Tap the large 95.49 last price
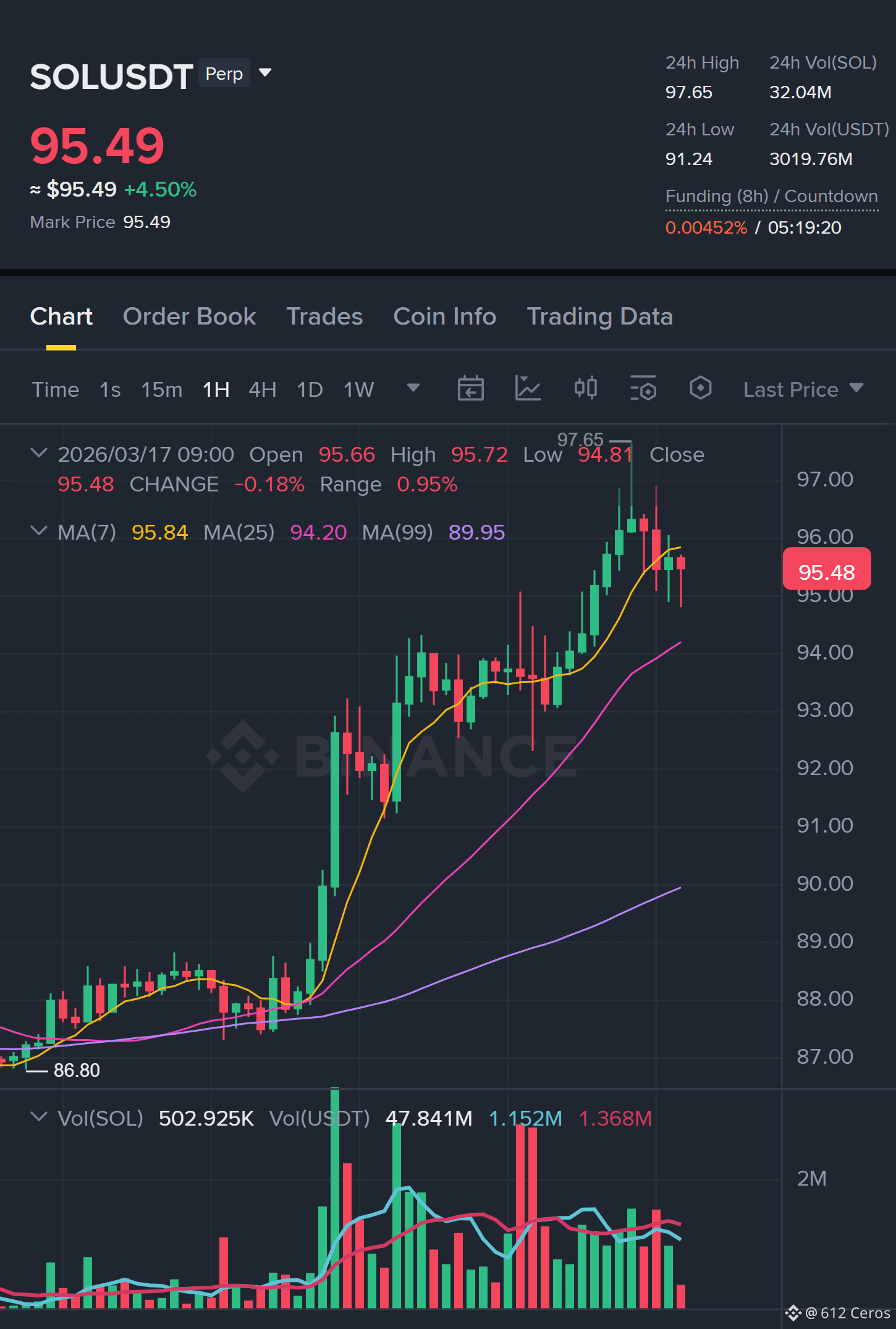Image resolution: width=896 pixels, height=1329 pixels. [x=97, y=146]
